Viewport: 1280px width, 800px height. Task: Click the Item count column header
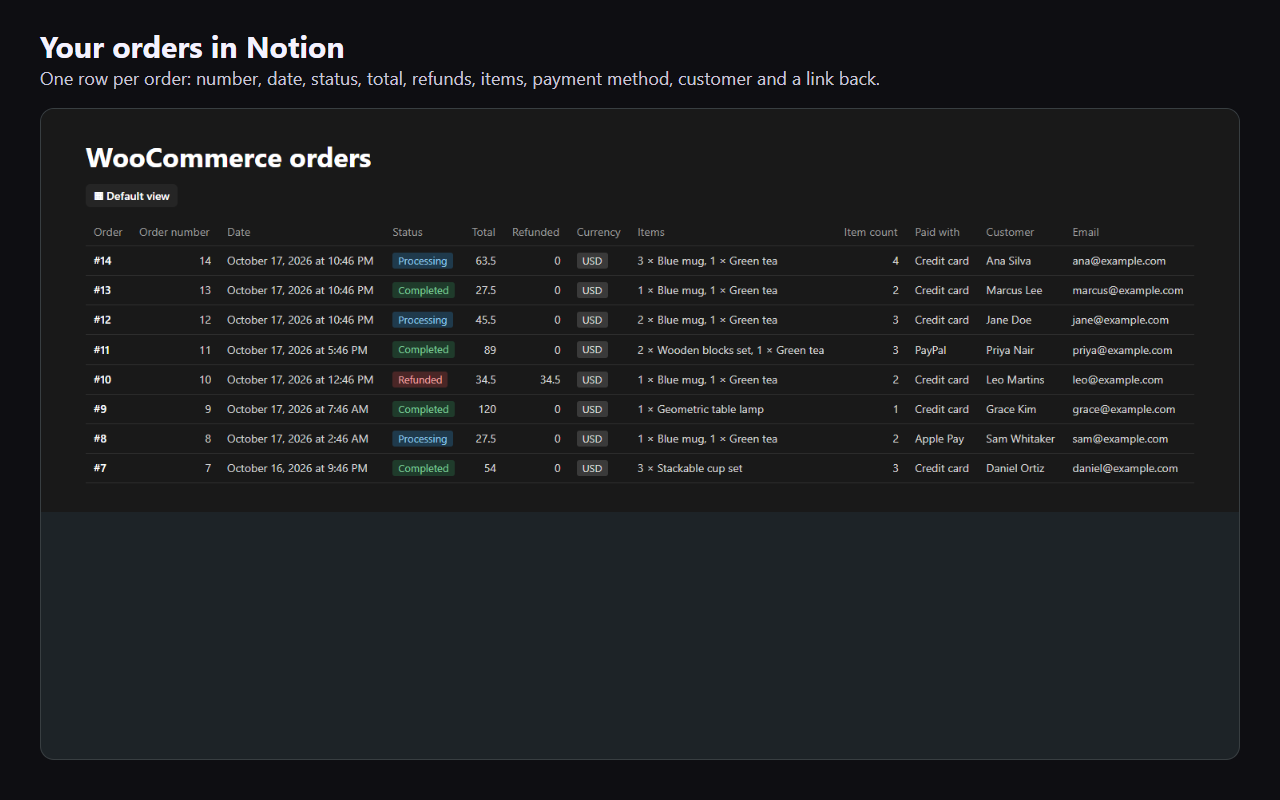click(871, 232)
